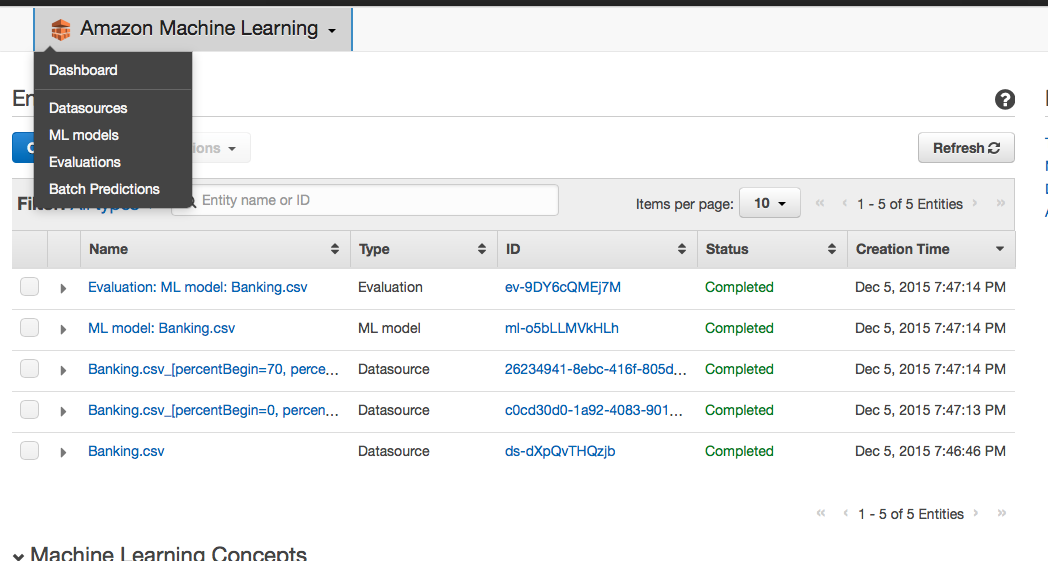
Task: Collapse the Machine Learning Concepts section
Action: point(19,555)
